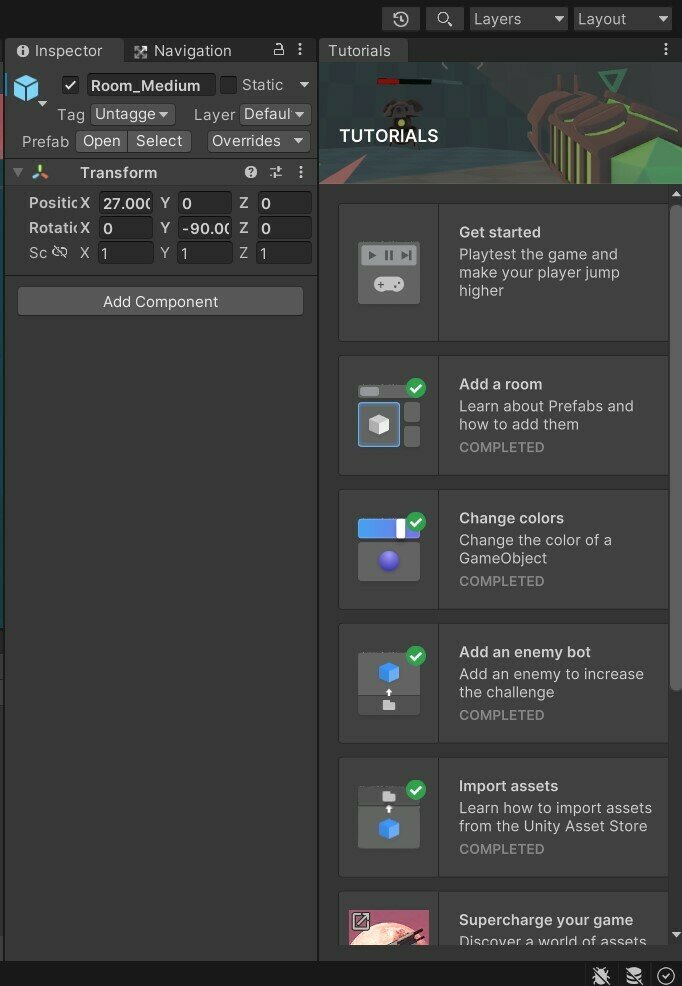The image size is (682, 986).
Task: Click the Position Y field
Action: click(x=205, y=203)
